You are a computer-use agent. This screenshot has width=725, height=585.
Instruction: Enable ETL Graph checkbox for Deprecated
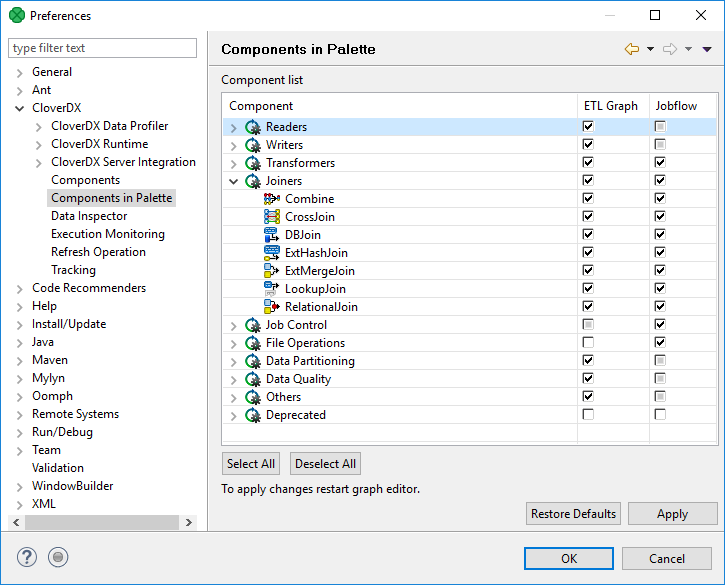pyautogui.click(x=588, y=415)
